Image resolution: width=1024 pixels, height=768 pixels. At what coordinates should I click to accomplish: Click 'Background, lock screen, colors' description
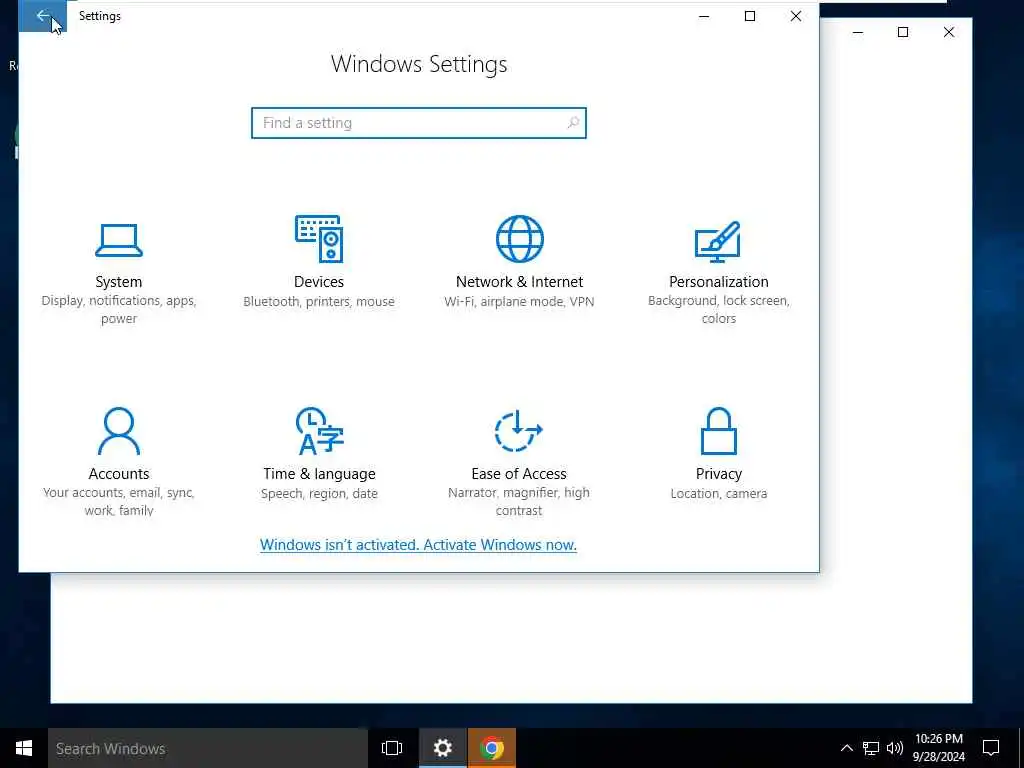click(718, 310)
